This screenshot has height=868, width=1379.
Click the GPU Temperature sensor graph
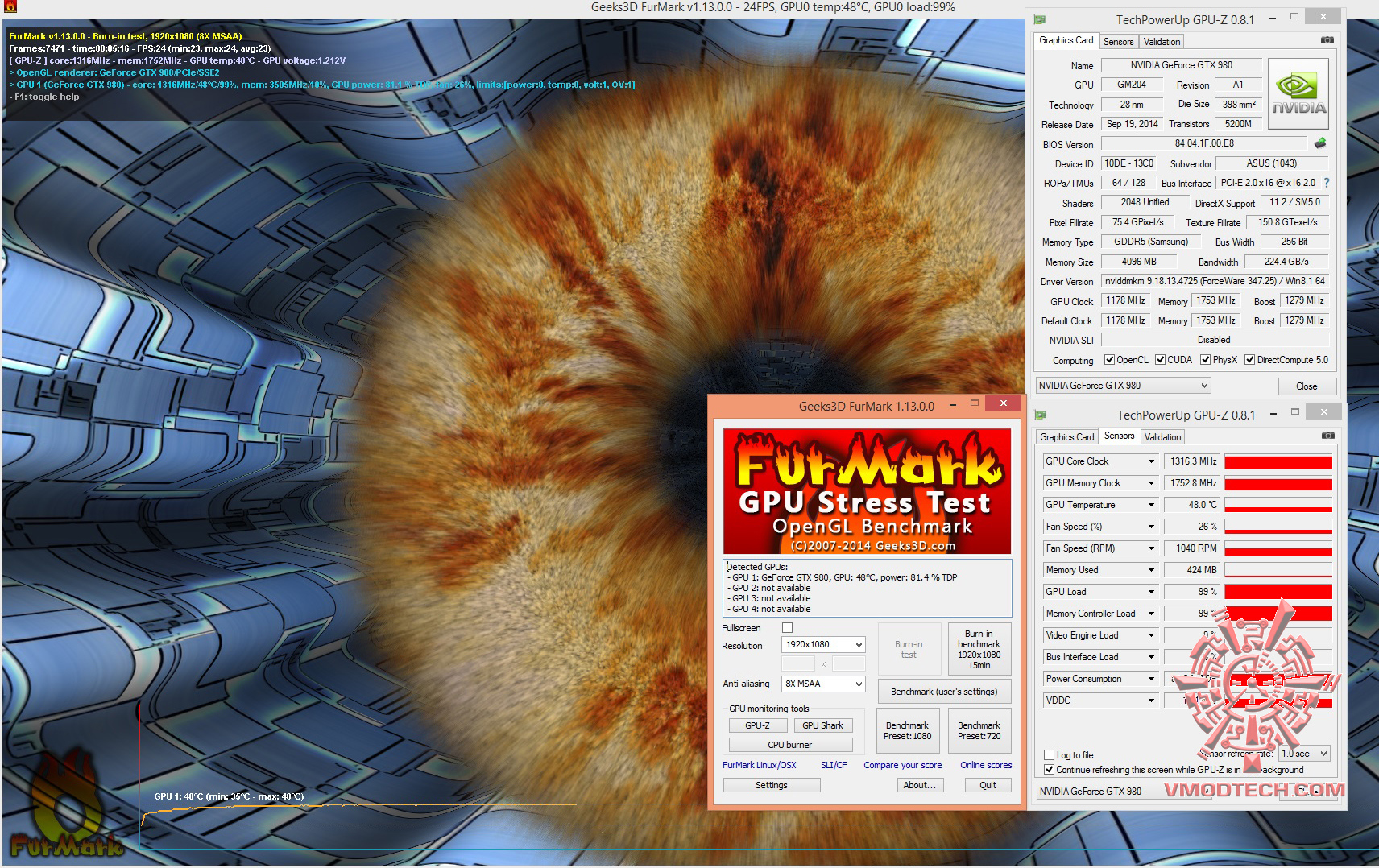coord(1278,505)
